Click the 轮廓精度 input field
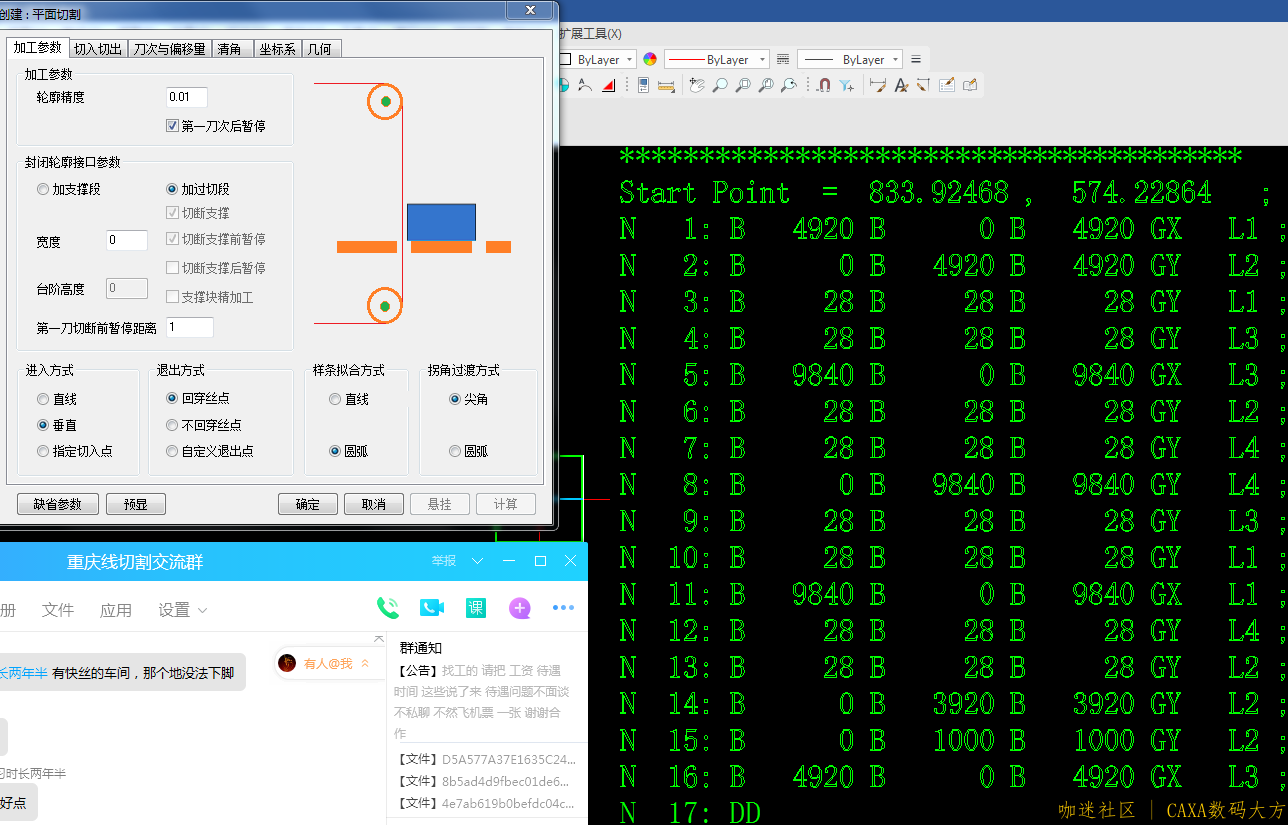This screenshot has width=1288, height=825. coord(186,97)
